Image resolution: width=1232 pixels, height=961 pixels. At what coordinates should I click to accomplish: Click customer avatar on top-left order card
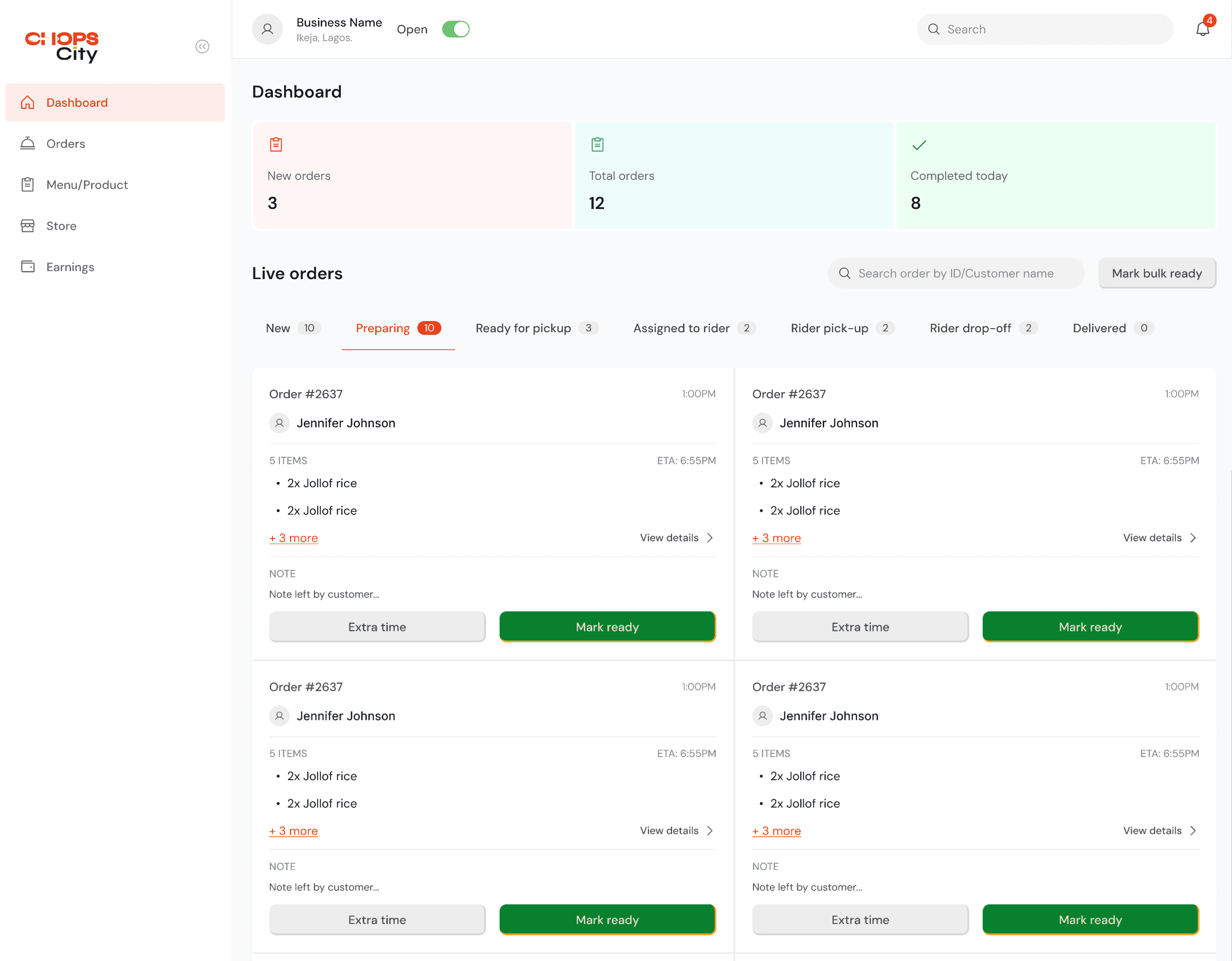pyautogui.click(x=279, y=423)
